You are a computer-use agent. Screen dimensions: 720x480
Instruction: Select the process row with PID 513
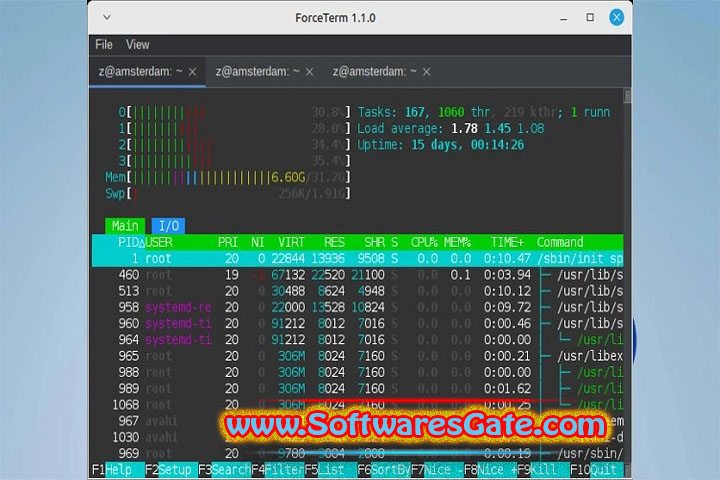pyautogui.click(x=357, y=291)
